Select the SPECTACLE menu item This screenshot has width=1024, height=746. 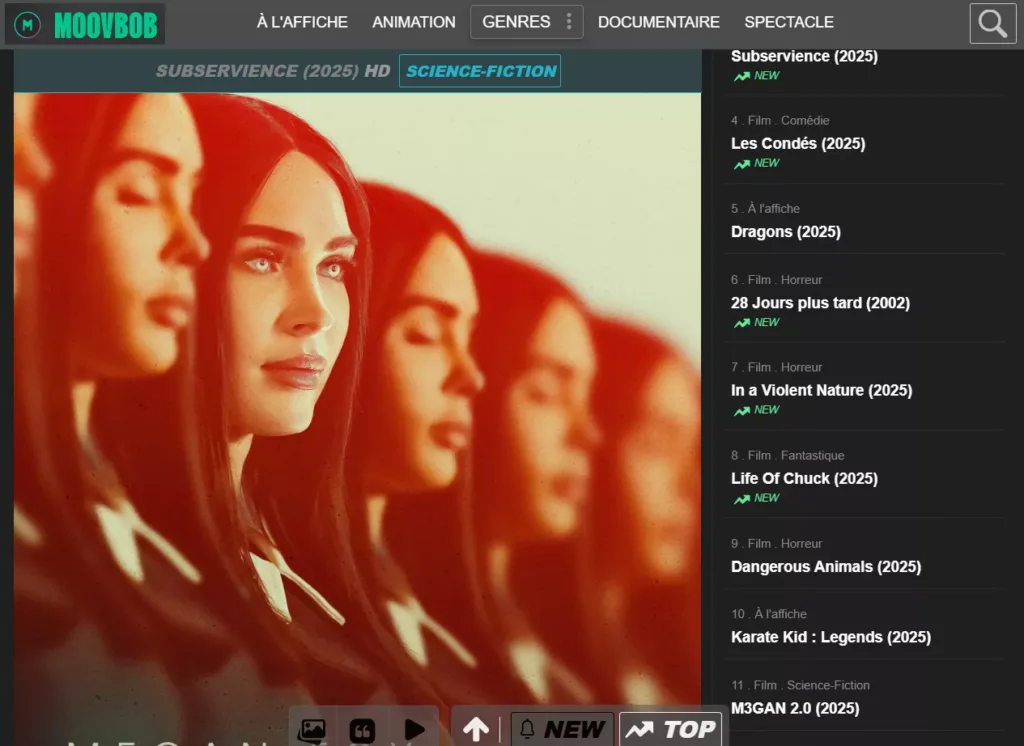click(788, 22)
